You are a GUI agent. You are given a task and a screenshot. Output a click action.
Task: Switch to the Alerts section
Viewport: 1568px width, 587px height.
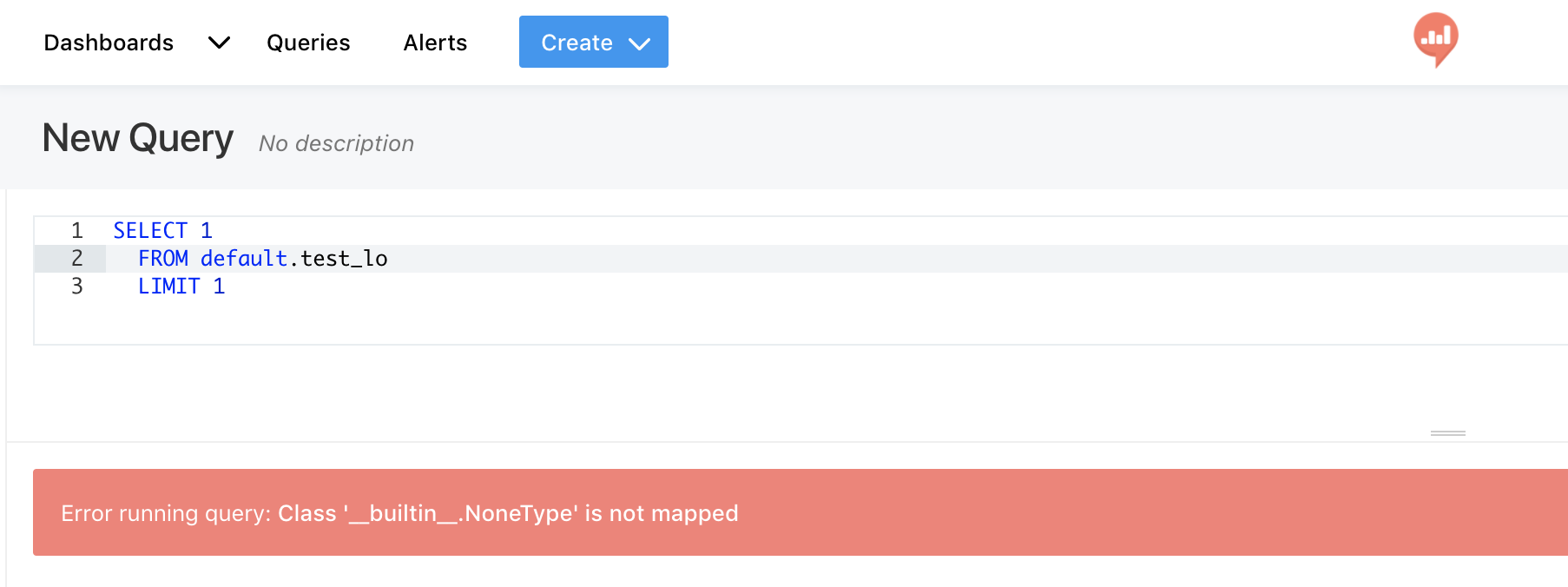434,42
